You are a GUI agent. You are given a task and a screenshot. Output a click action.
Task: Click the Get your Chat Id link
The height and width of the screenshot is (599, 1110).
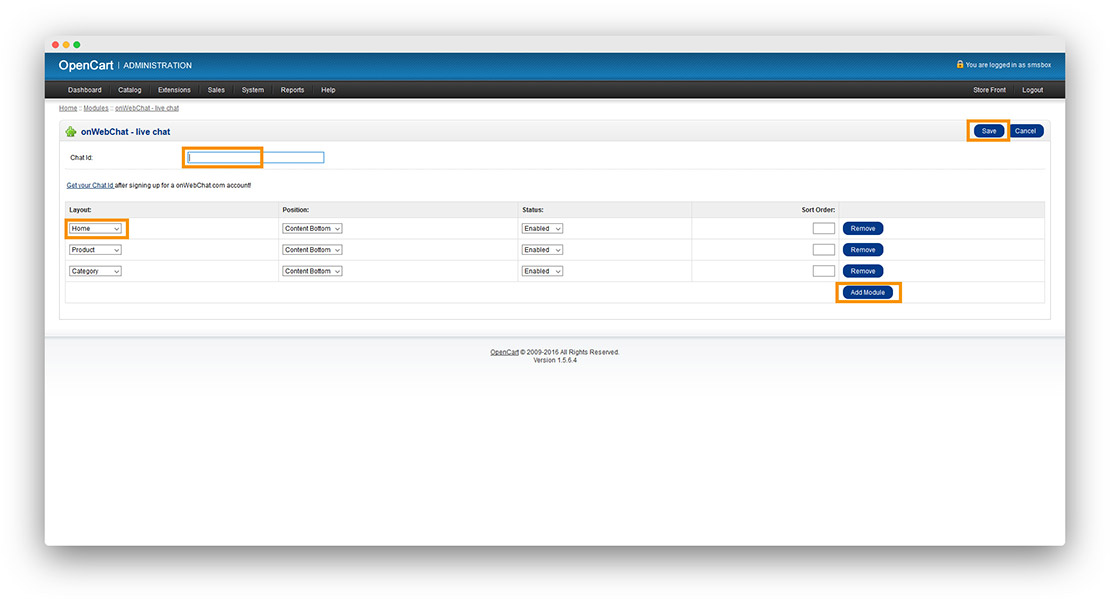click(x=88, y=184)
